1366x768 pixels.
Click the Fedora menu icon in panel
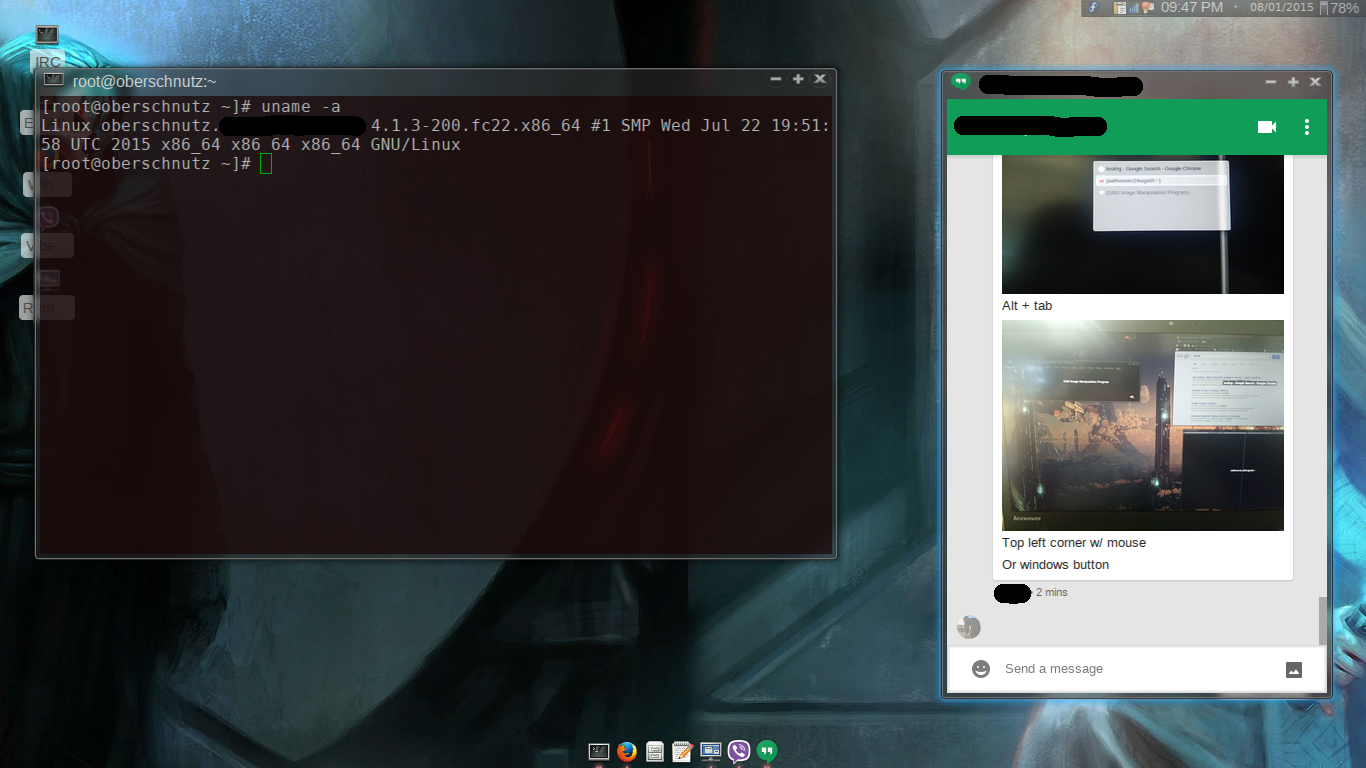pyautogui.click(x=1094, y=8)
